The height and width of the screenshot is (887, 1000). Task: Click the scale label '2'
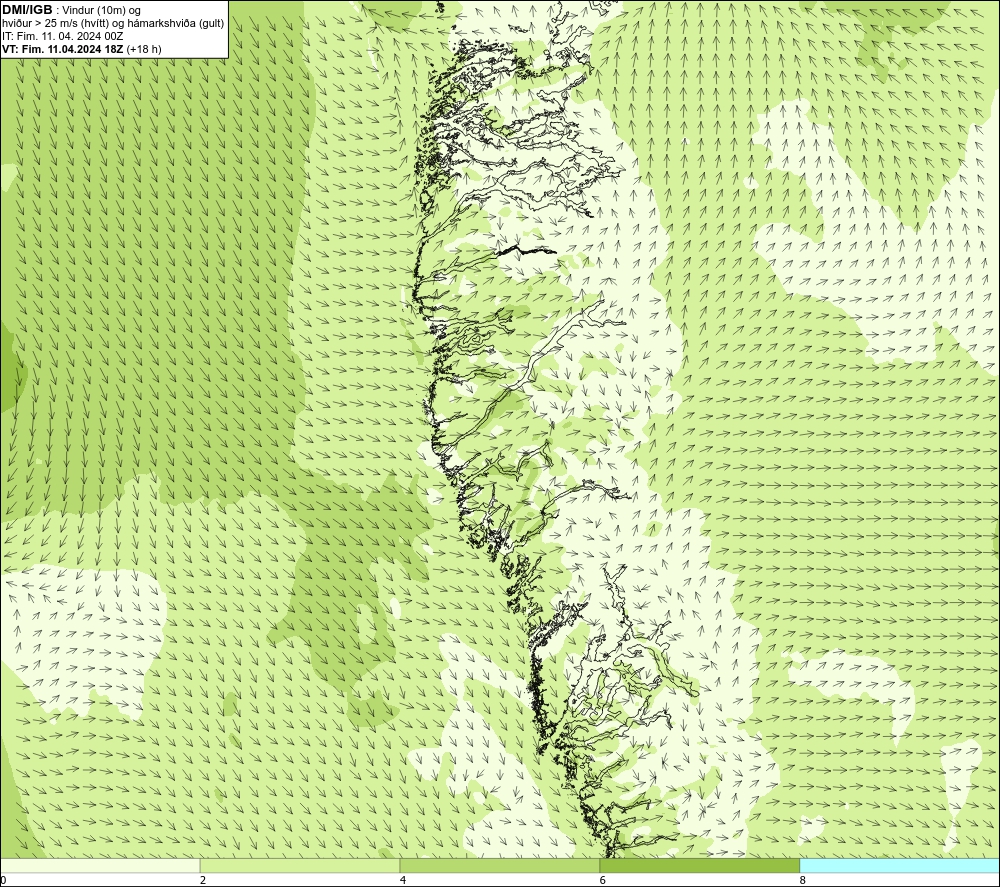[x=203, y=880]
